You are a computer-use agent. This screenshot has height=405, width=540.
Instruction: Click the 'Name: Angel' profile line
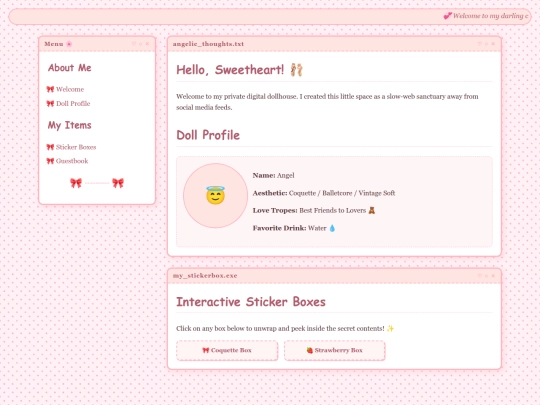tap(273, 175)
